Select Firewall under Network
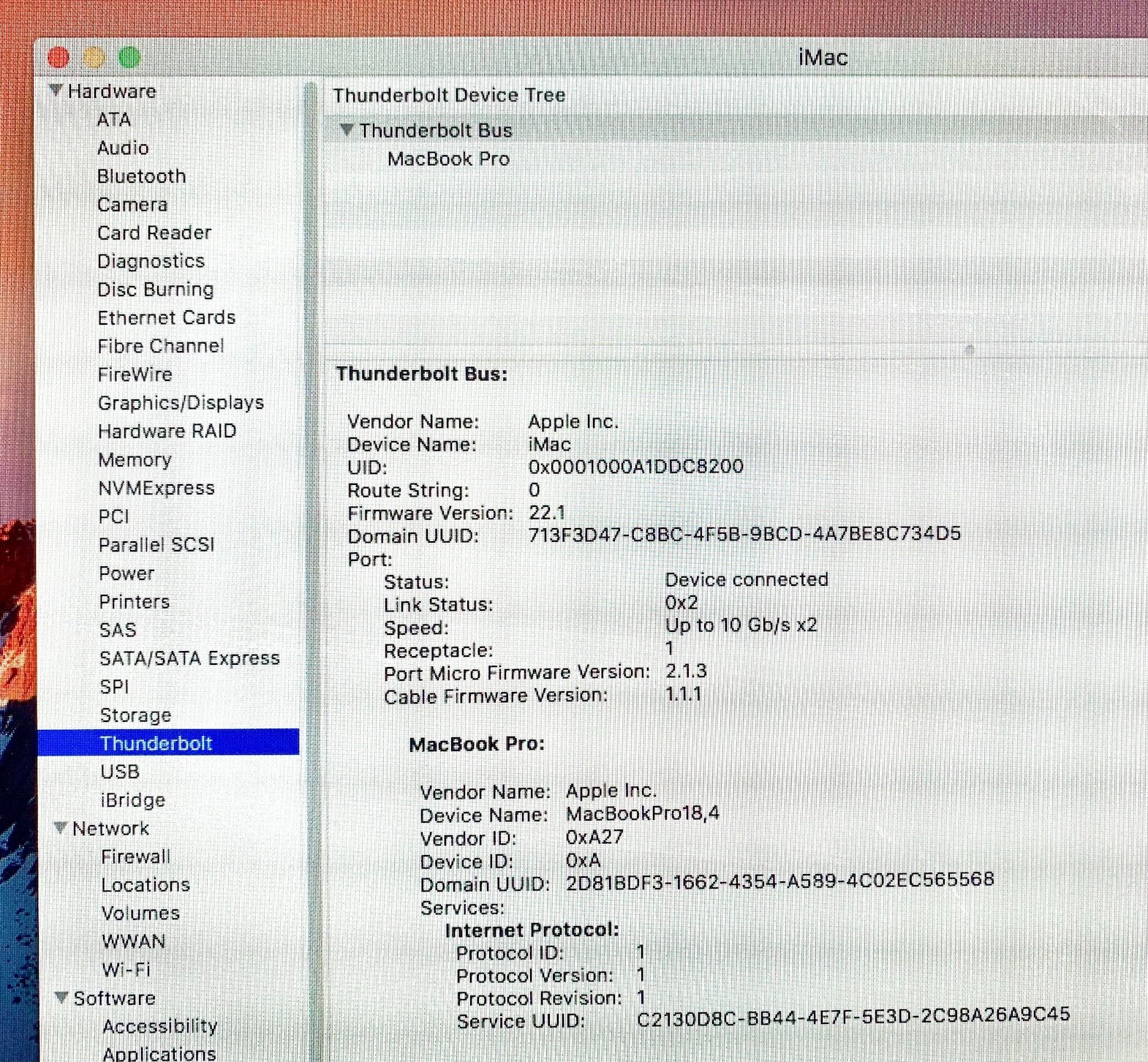 (136, 856)
